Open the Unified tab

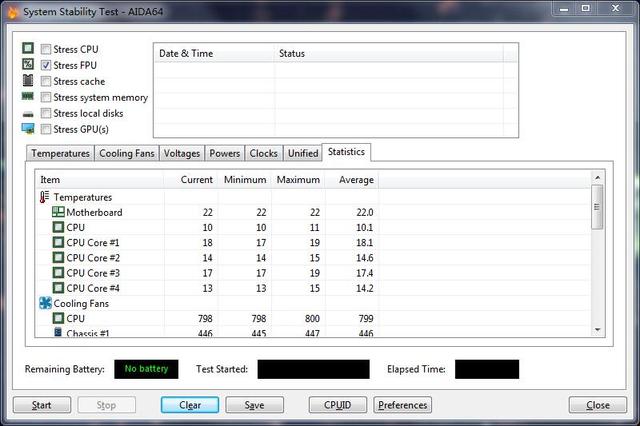303,153
